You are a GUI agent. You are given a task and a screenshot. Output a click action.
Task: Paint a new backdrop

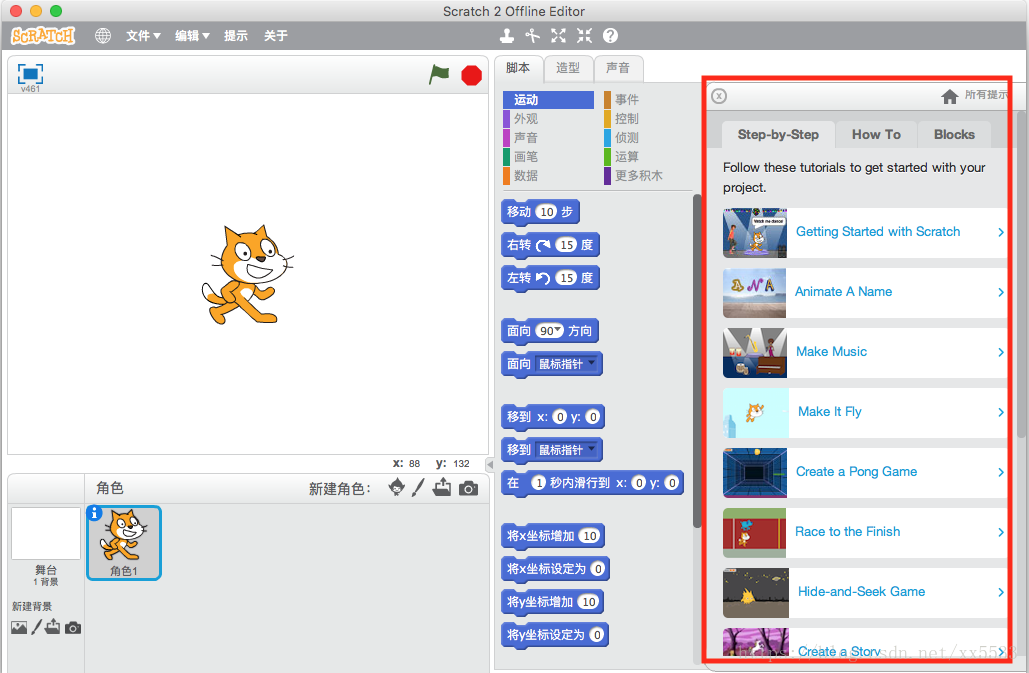[37, 627]
